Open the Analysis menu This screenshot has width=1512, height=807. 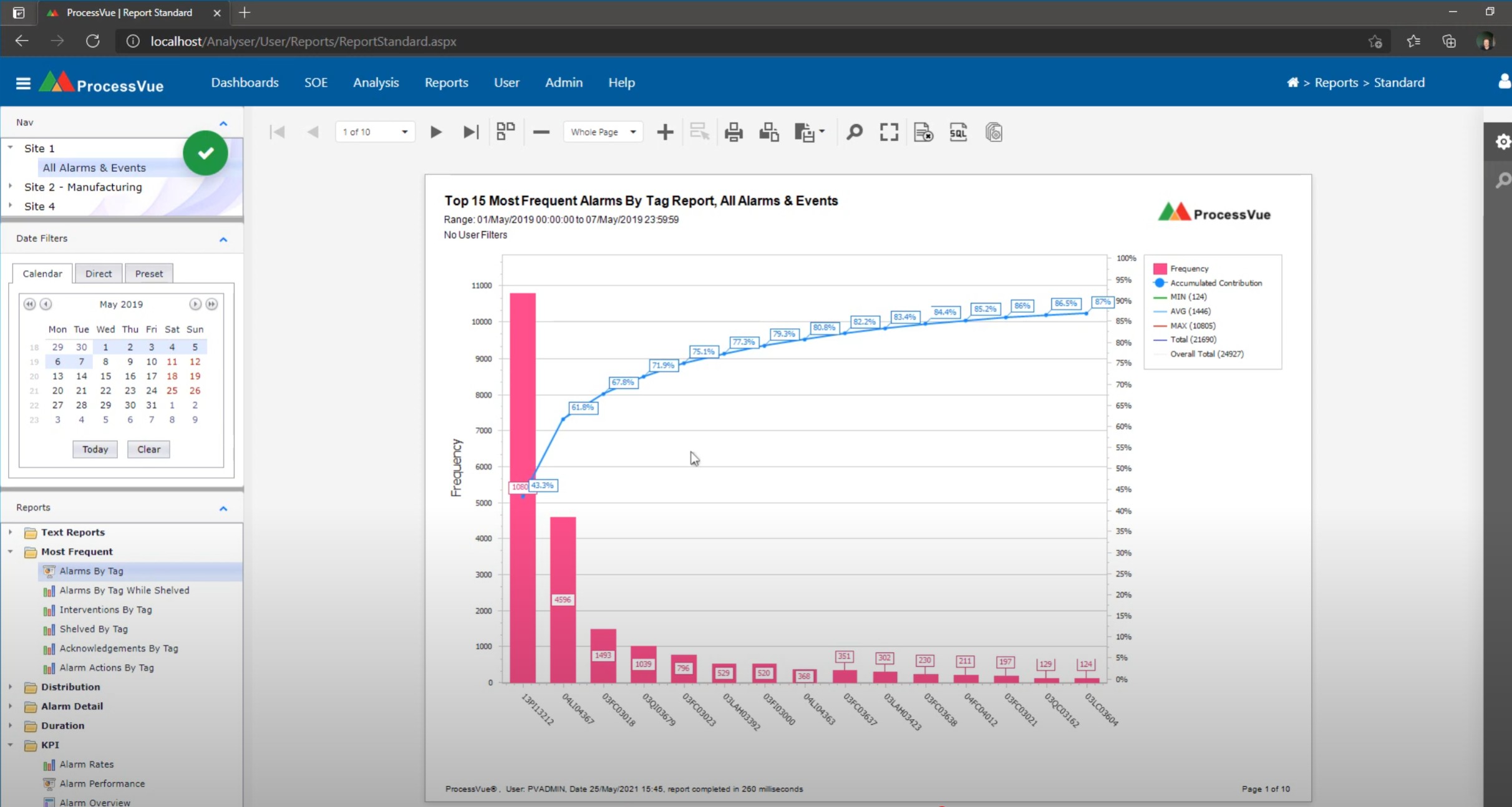click(376, 82)
